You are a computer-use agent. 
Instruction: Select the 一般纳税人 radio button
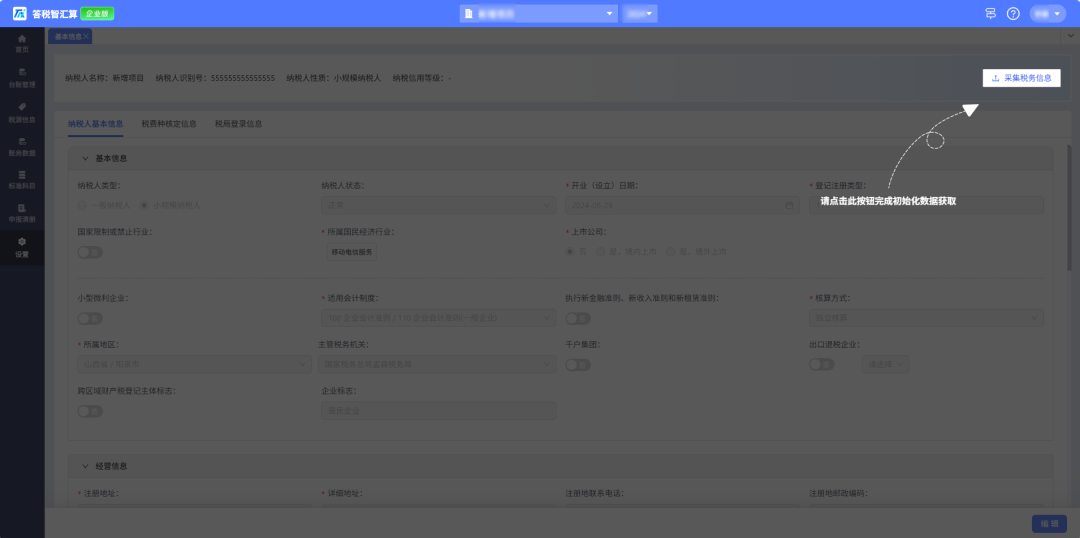(x=83, y=205)
